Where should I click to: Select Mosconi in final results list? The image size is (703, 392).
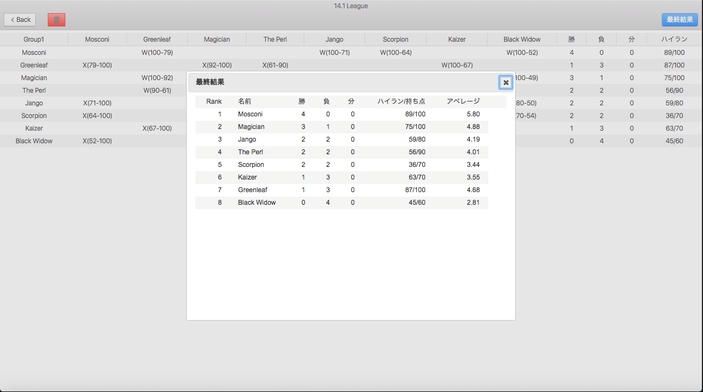tap(250, 114)
